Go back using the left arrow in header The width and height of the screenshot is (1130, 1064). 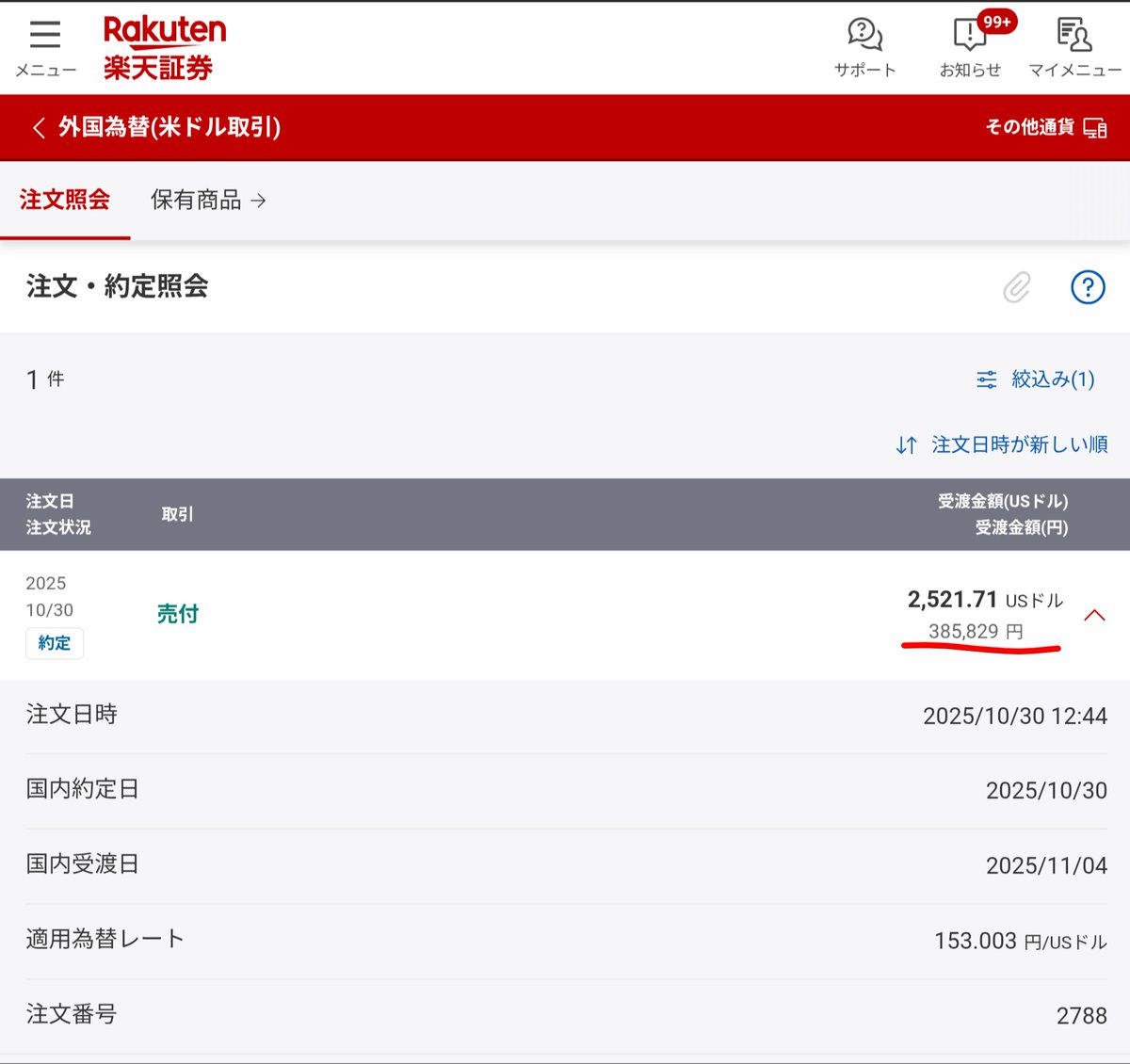coord(38,127)
